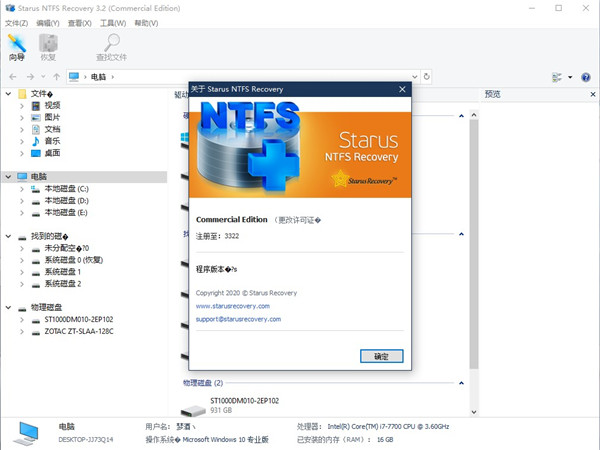Navigate up one level arrow
The height and width of the screenshot is (450, 600).
tap(57, 77)
